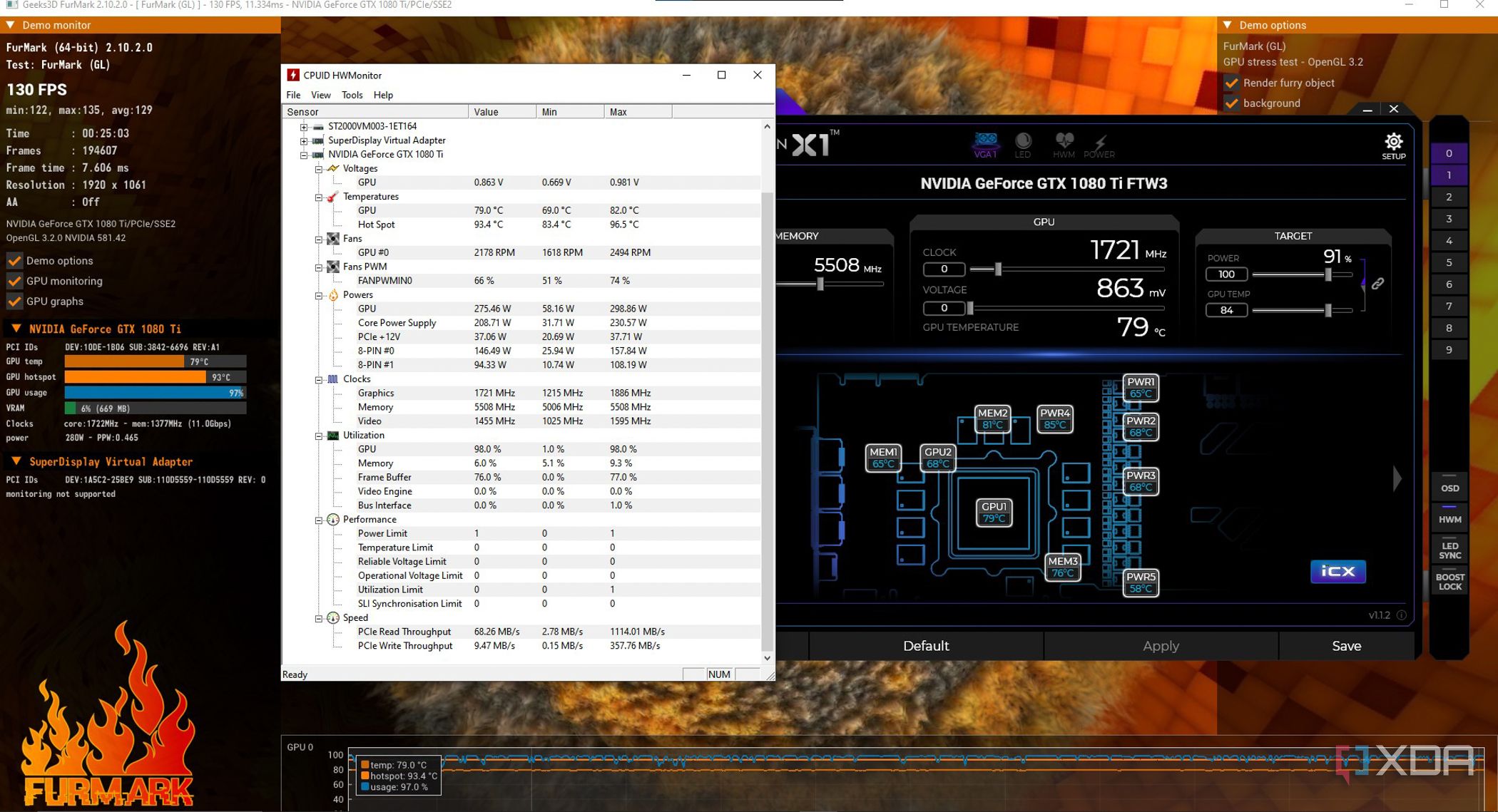1498x812 pixels.
Task: Click the GPU VOLTAGE slider handle
Action: [x=969, y=308]
